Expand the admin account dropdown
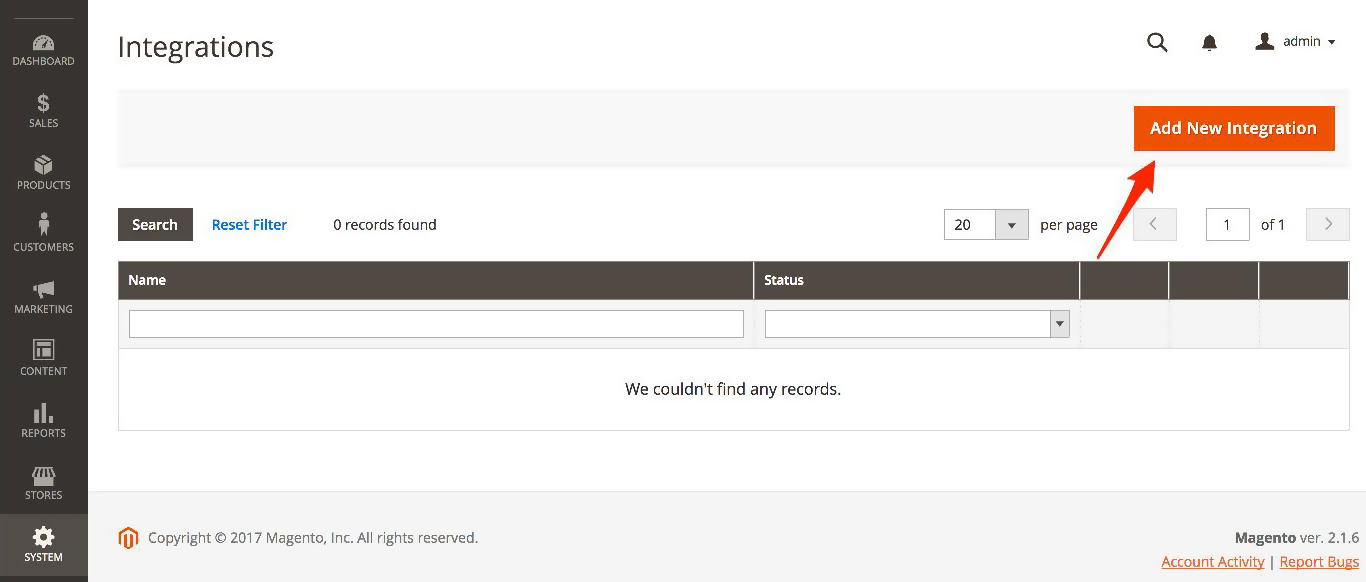This screenshot has height=582, width=1366. click(x=1295, y=42)
